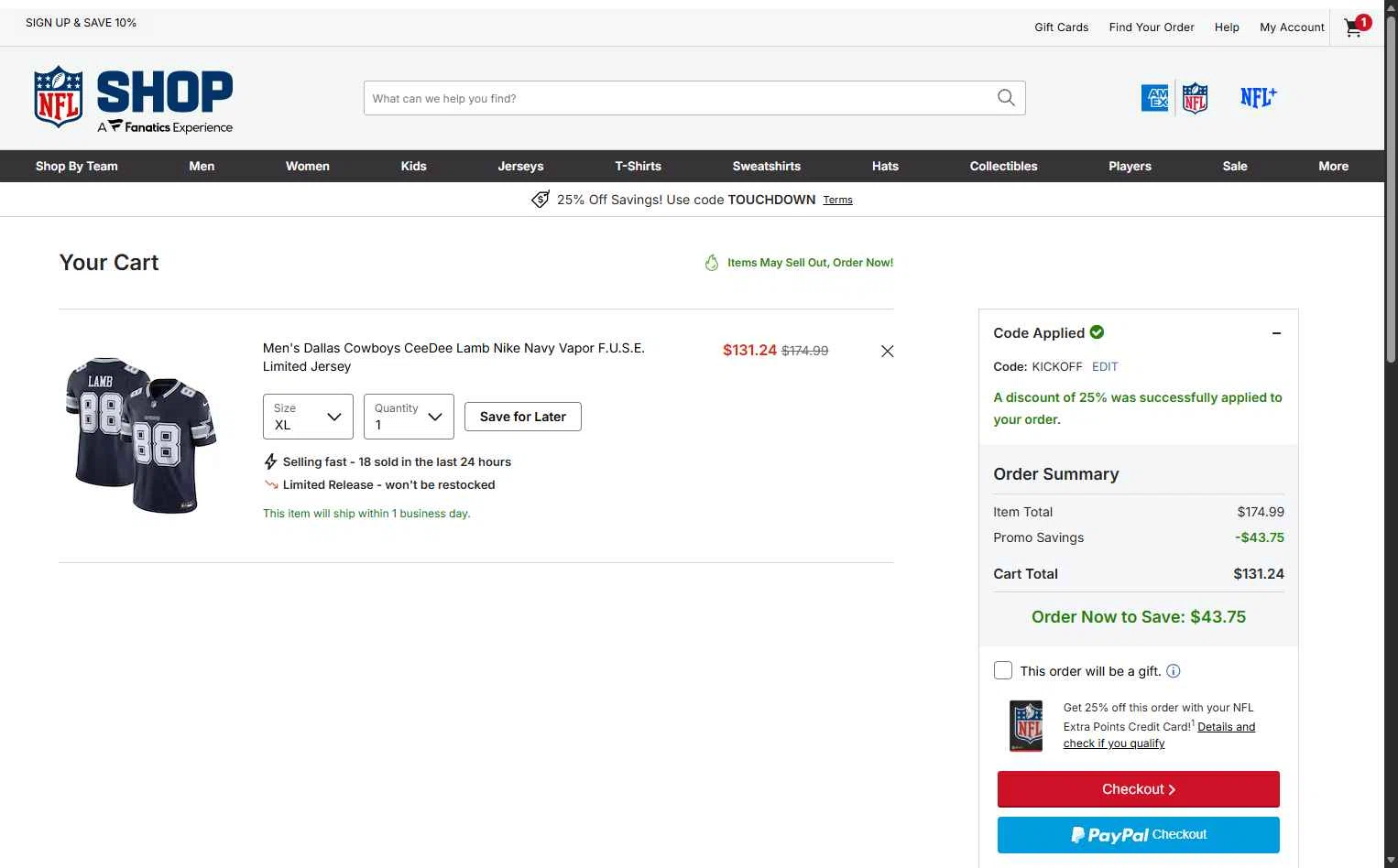
Task: Open 'Details and check if you qualify' link
Action: point(1159,735)
